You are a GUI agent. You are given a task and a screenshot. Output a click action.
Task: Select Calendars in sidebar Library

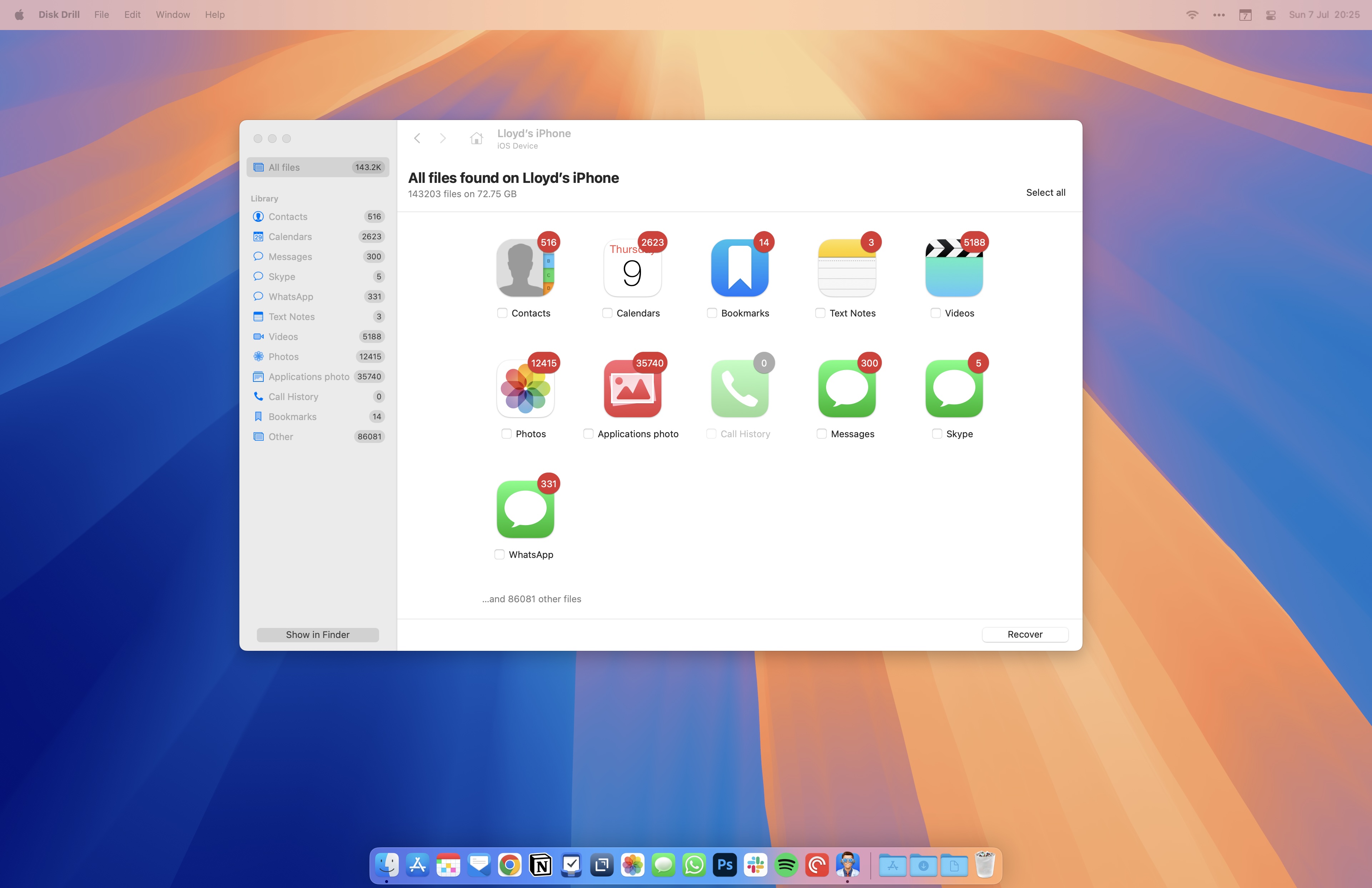[x=318, y=237]
